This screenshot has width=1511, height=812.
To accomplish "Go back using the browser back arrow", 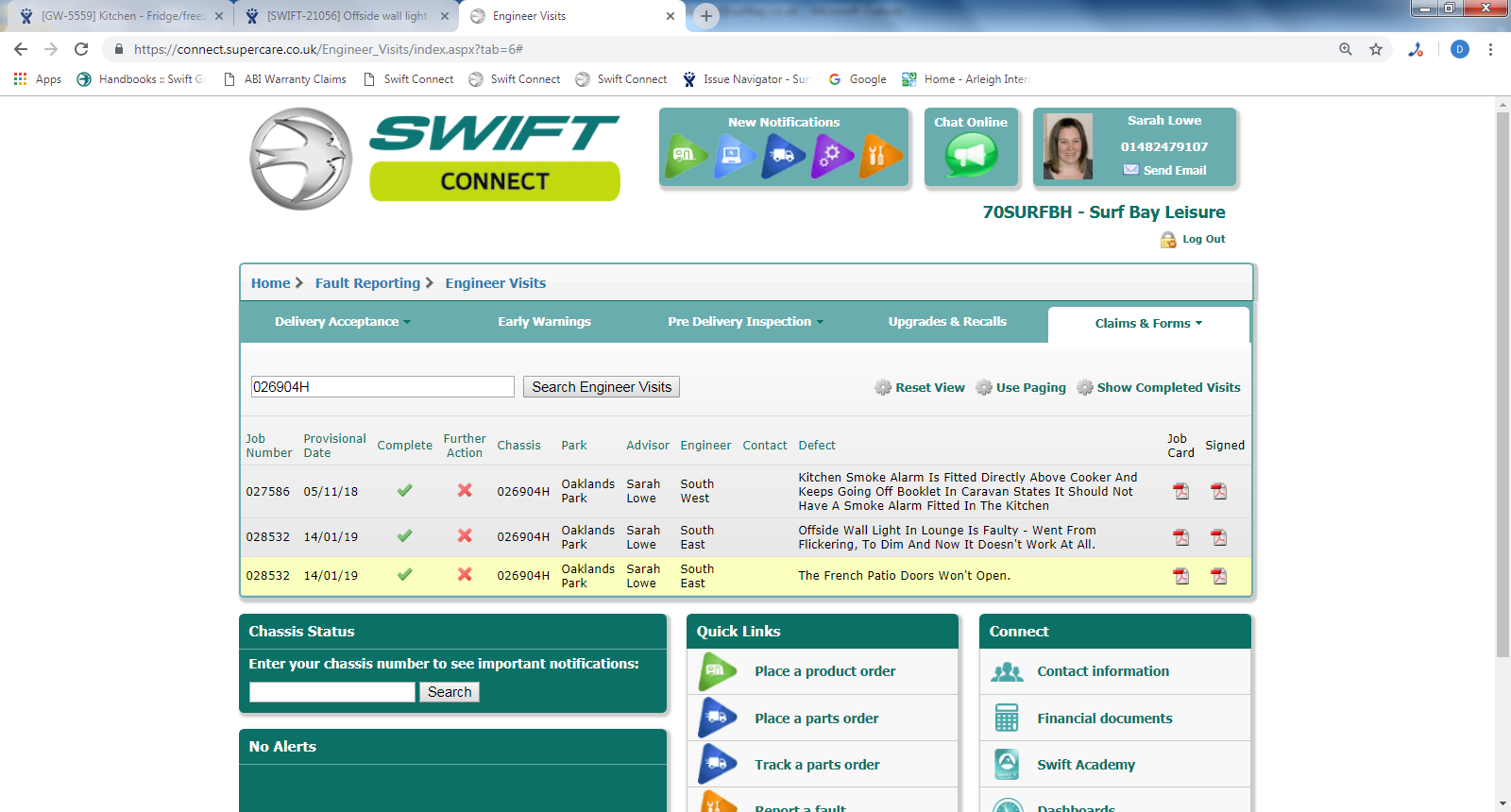I will tap(21, 49).
